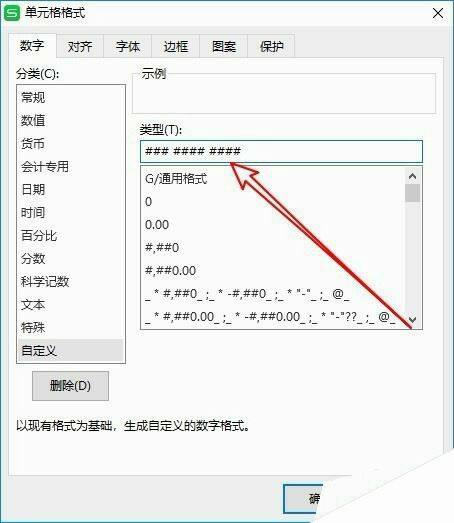
Task: Choose G/通用格式 from the type list
Action: click(273, 179)
